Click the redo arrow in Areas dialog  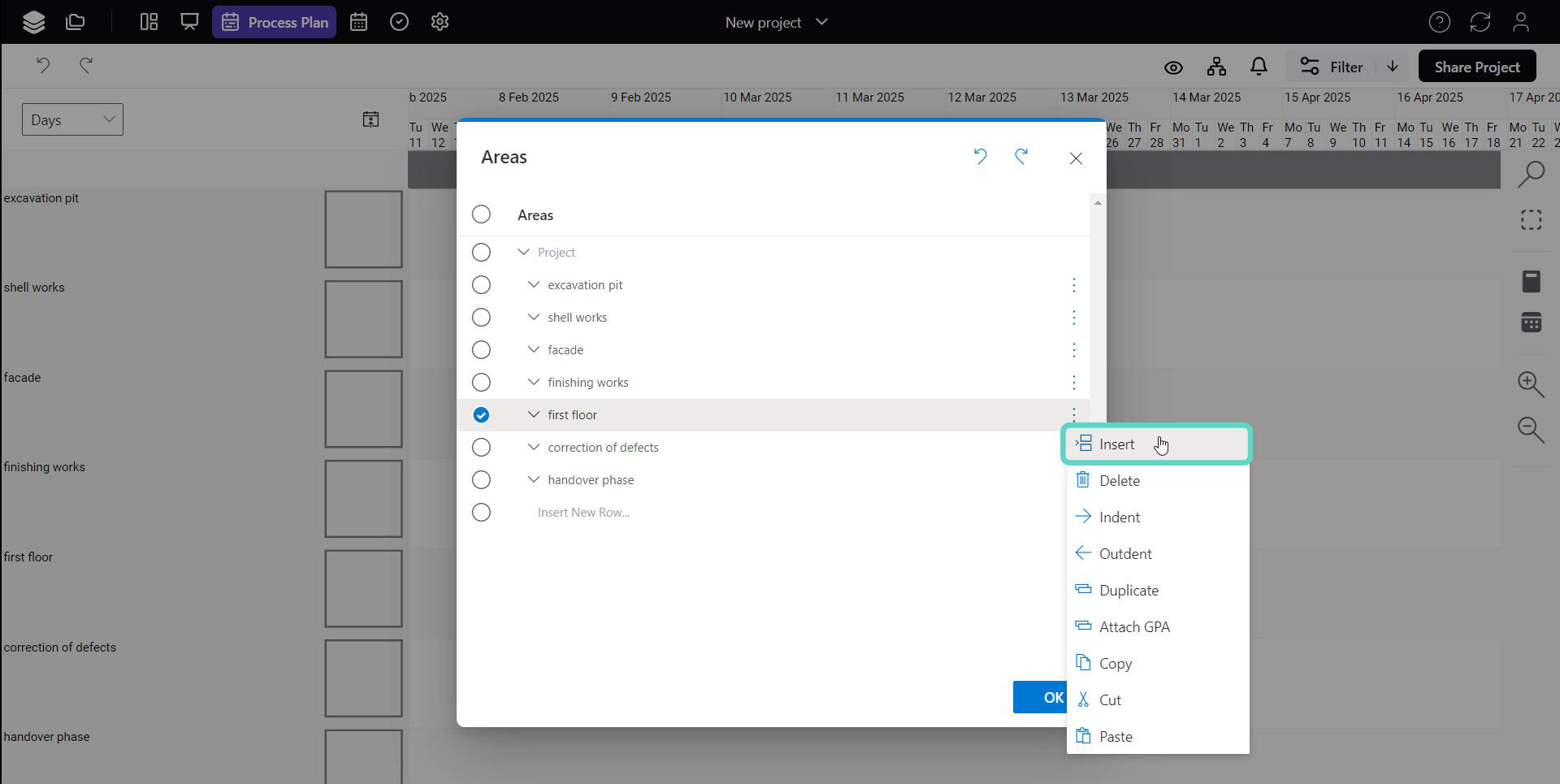click(x=1021, y=157)
